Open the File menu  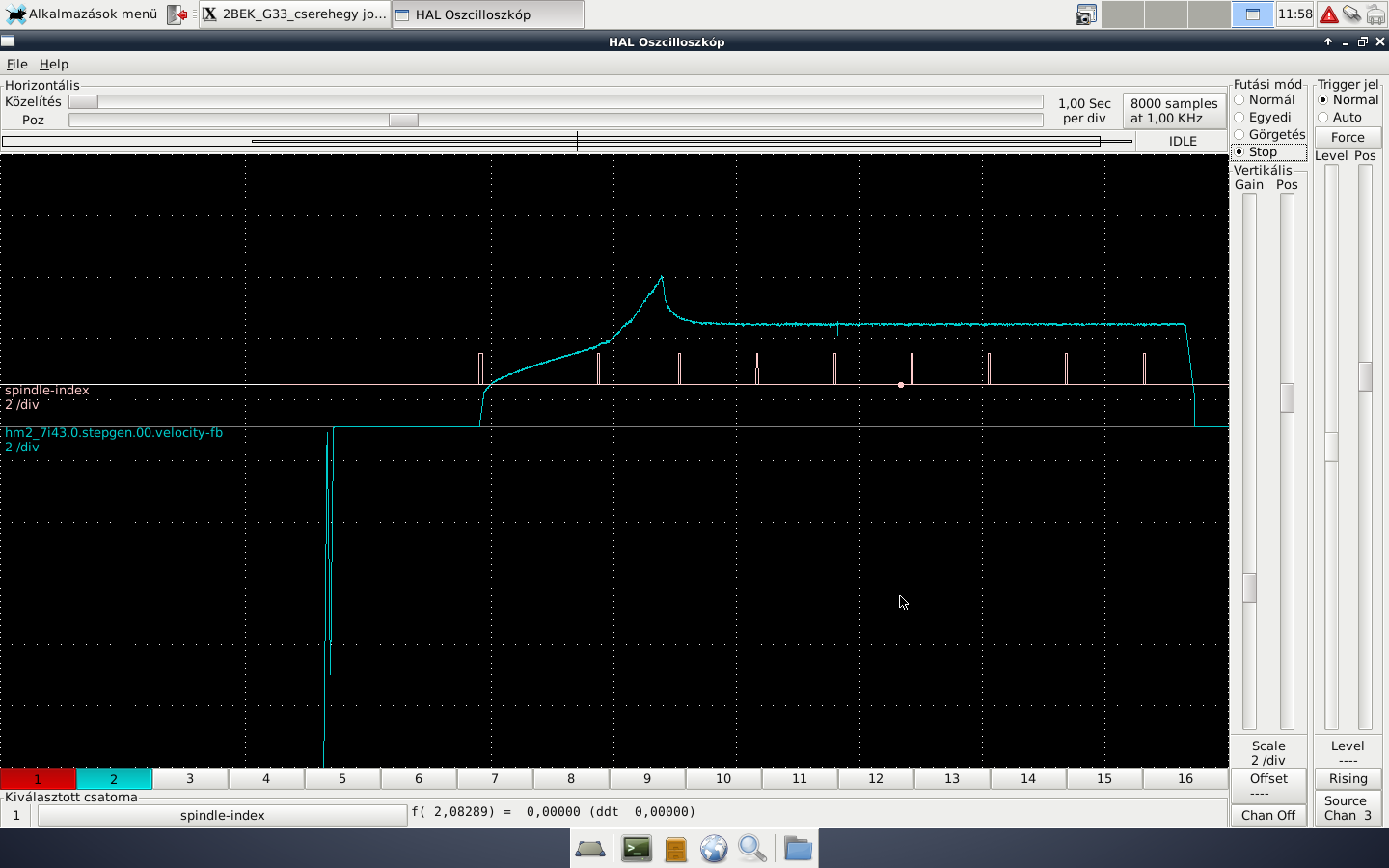[x=17, y=64]
